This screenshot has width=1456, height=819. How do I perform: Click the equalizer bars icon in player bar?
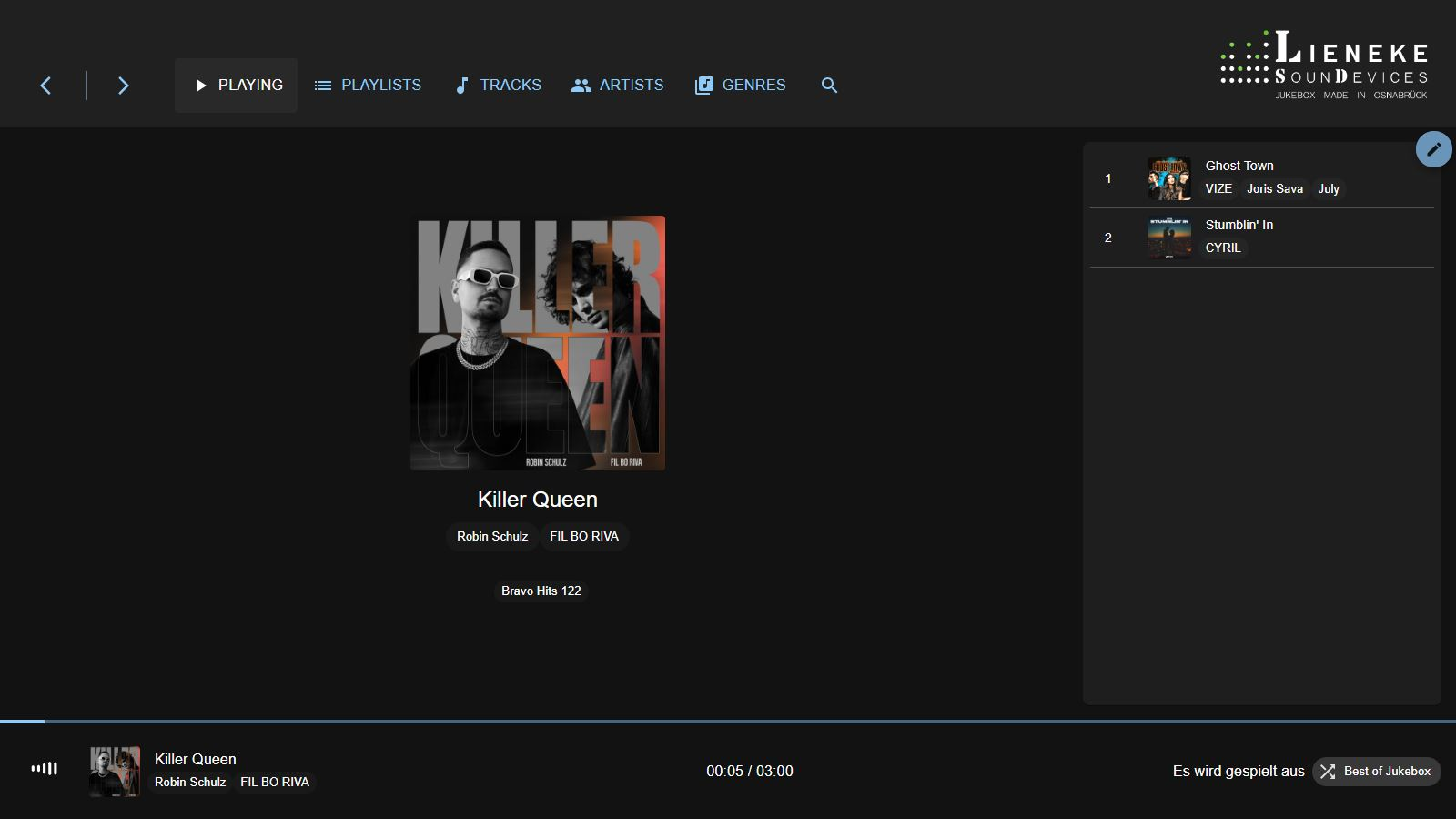point(45,769)
